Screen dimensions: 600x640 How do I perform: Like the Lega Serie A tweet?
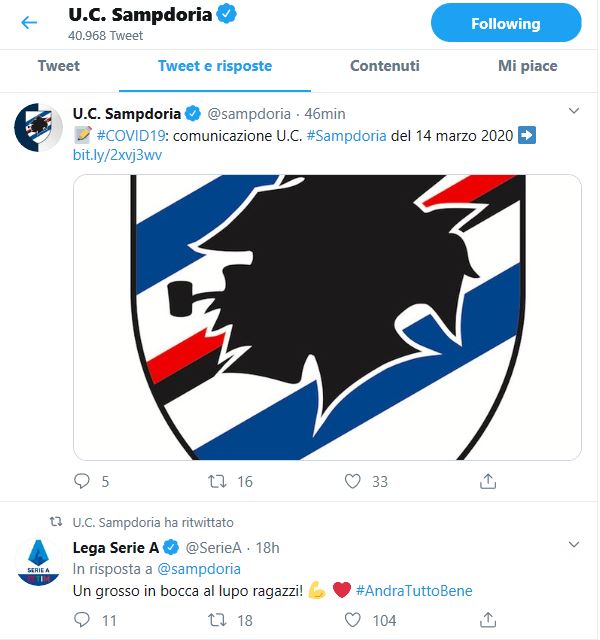pyautogui.click(x=352, y=620)
